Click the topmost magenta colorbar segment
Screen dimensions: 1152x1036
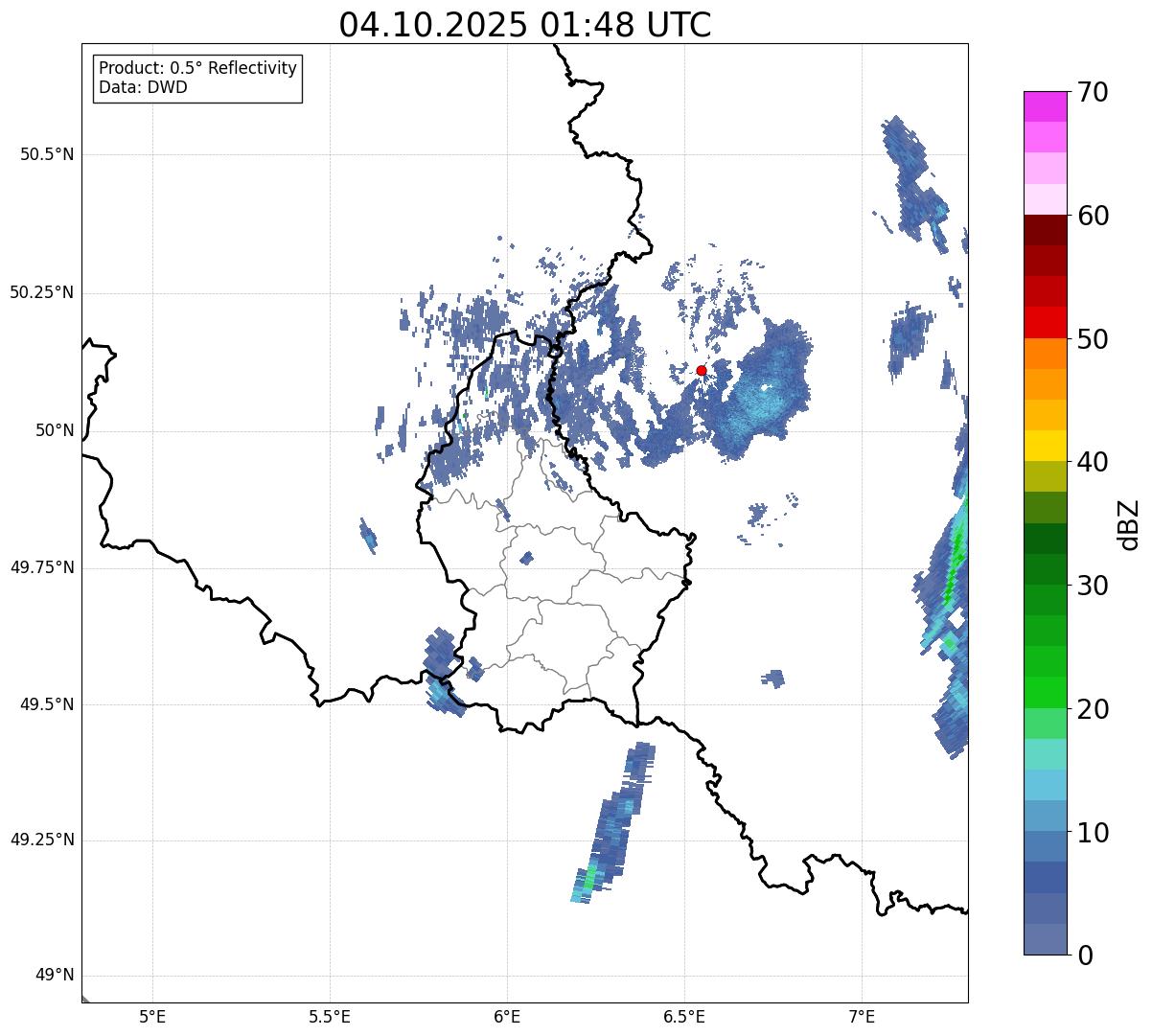coord(1046,106)
